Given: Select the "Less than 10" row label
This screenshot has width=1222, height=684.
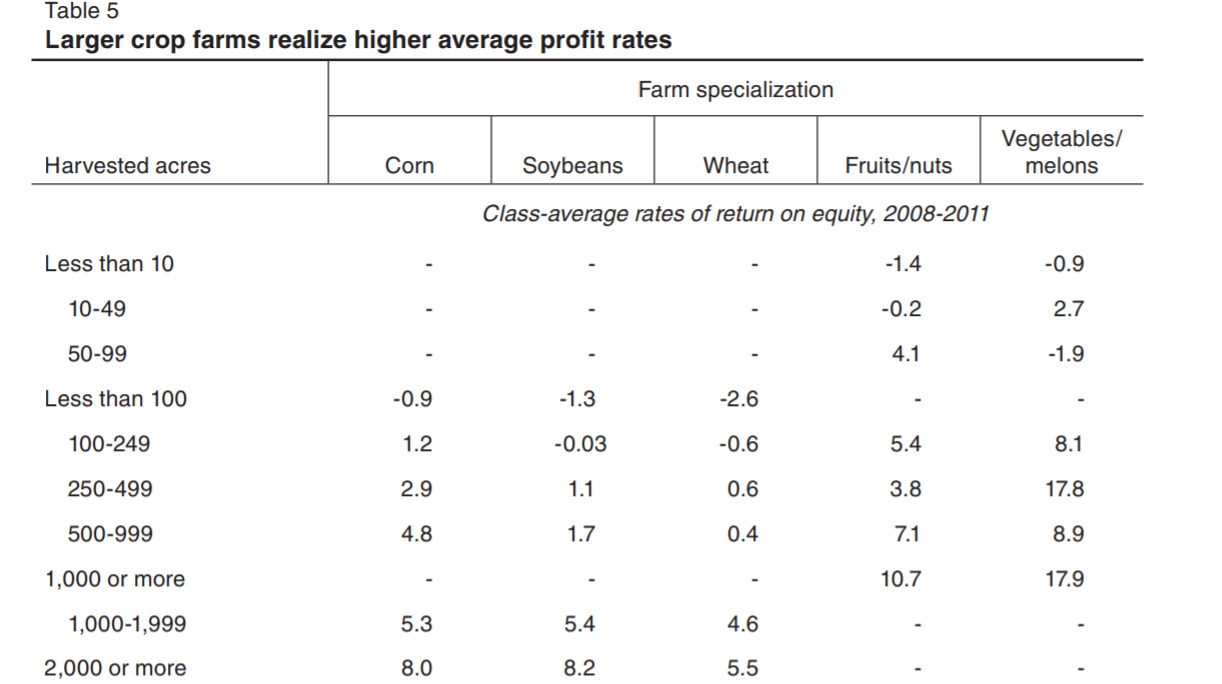Looking at the screenshot, I should pos(109,264).
